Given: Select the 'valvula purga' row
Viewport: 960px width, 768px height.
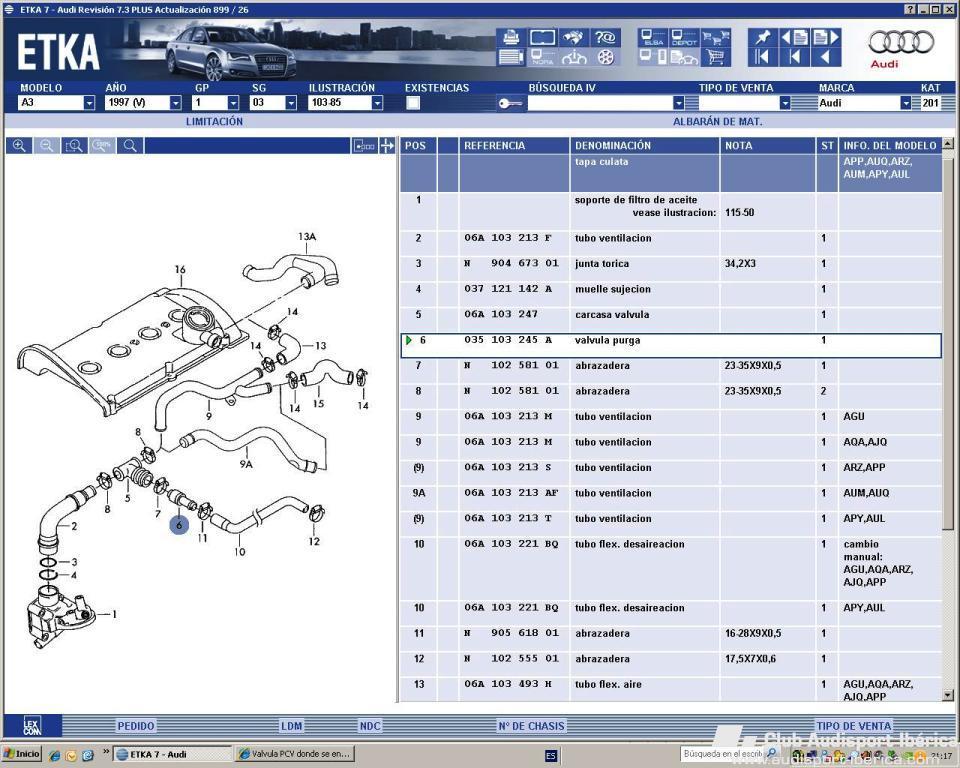Looking at the screenshot, I should pyautogui.click(x=670, y=345).
